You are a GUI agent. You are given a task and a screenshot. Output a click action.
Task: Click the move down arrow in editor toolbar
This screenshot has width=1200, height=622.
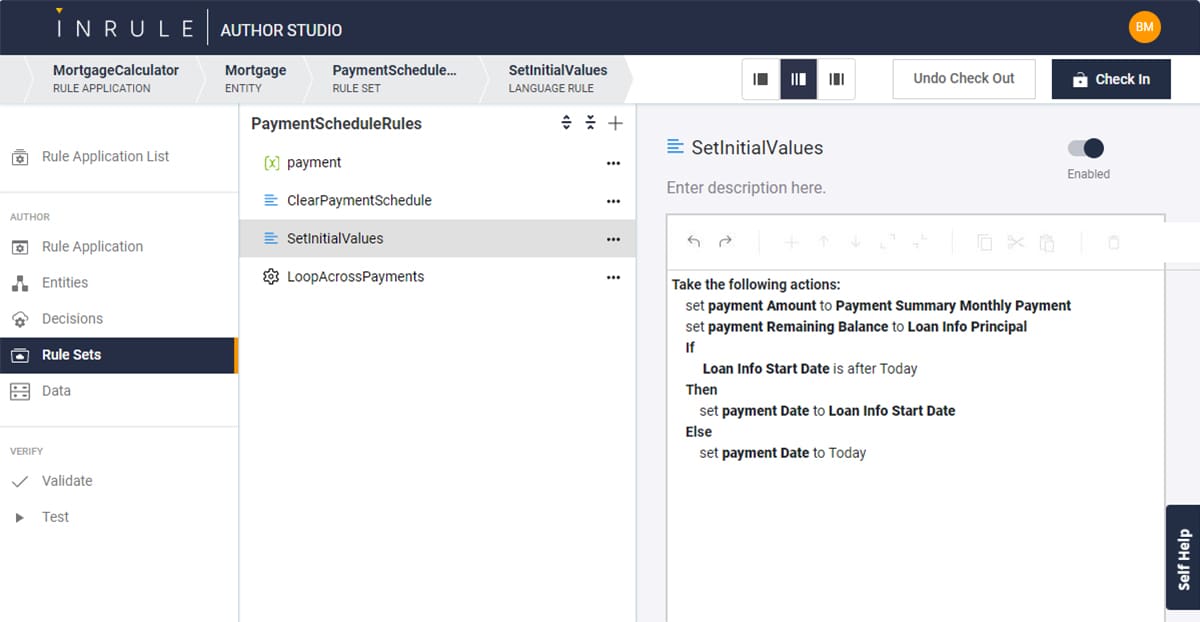(x=856, y=242)
